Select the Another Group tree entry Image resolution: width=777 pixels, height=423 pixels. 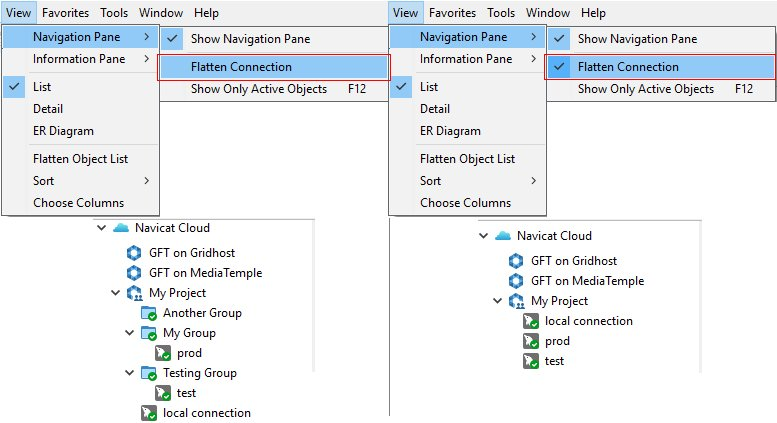tap(202, 313)
